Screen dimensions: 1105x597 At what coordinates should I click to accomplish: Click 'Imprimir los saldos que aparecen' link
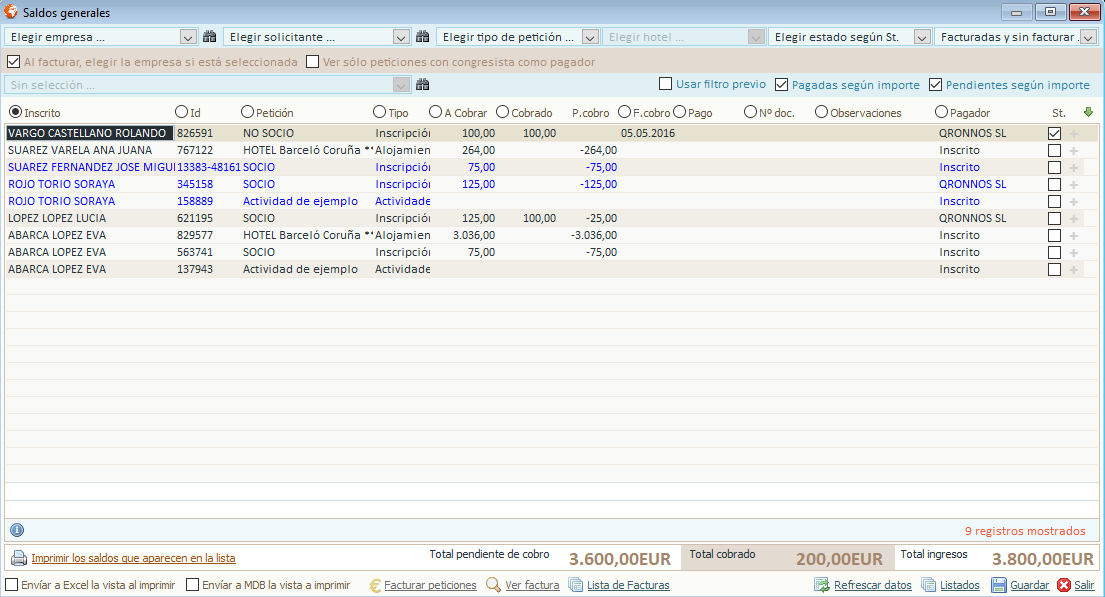pos(133,558)
